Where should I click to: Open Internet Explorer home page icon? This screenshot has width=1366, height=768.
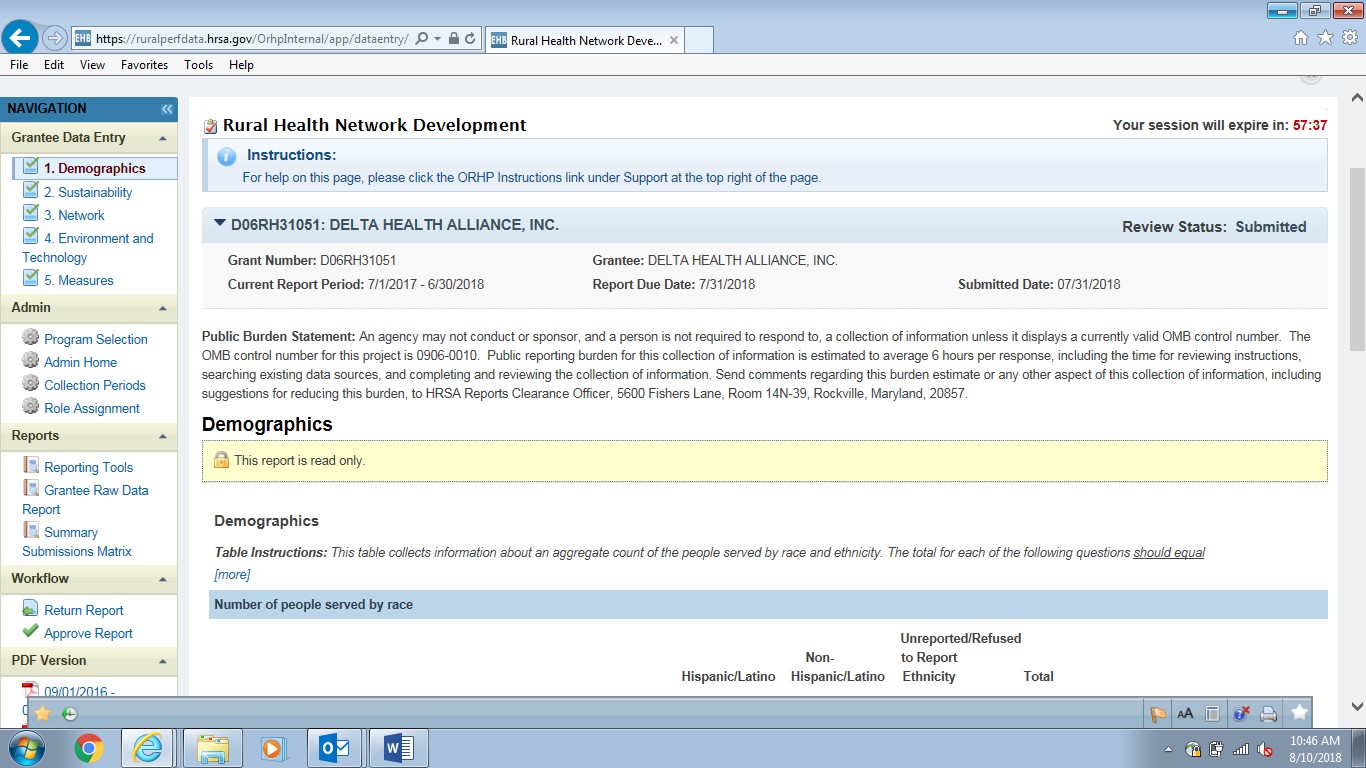coord(1300,38)
